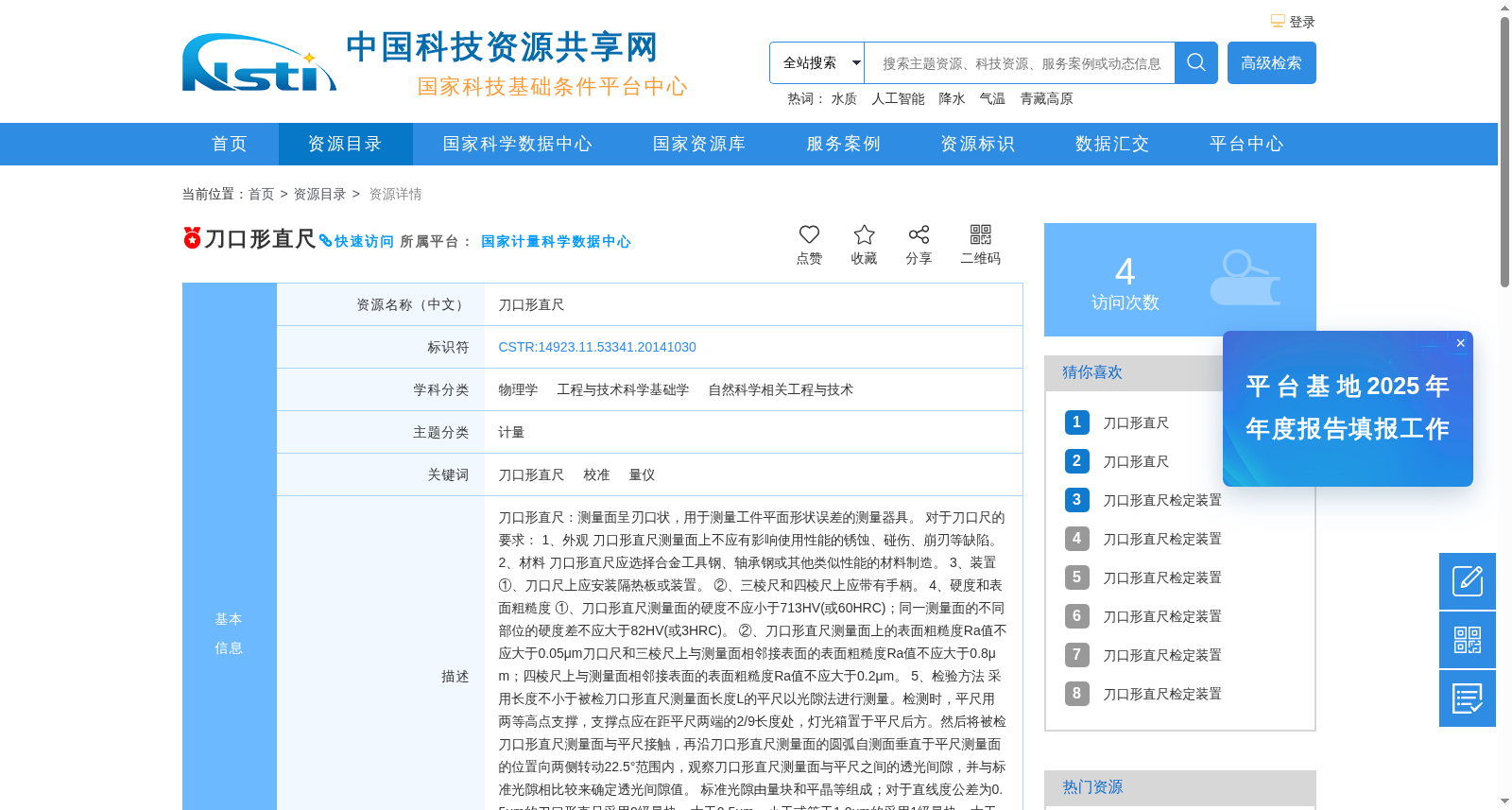The height and width of the screenshot is (810, 1512).
Task: Click the 基本信息 section label
Action: (x=229, y=633)
